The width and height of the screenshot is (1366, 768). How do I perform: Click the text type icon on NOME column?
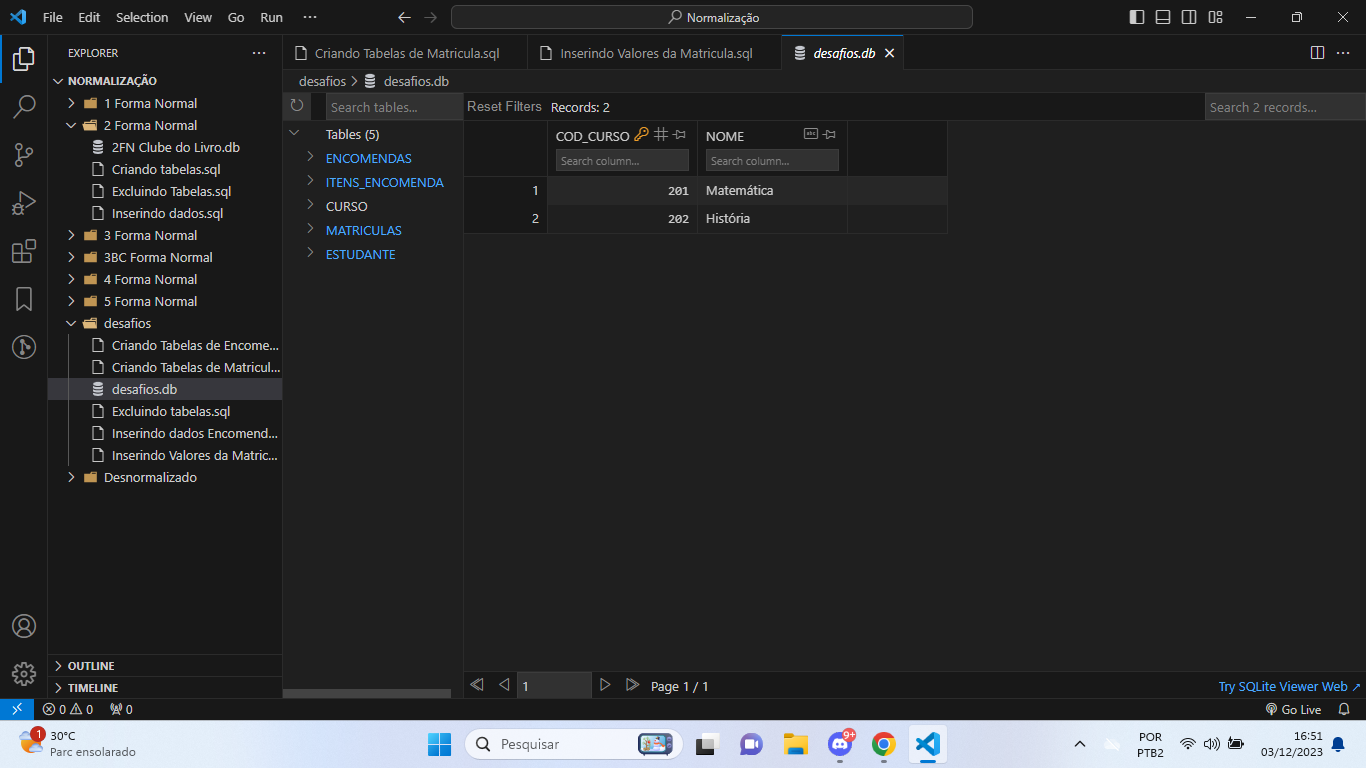tap(811, 134)
